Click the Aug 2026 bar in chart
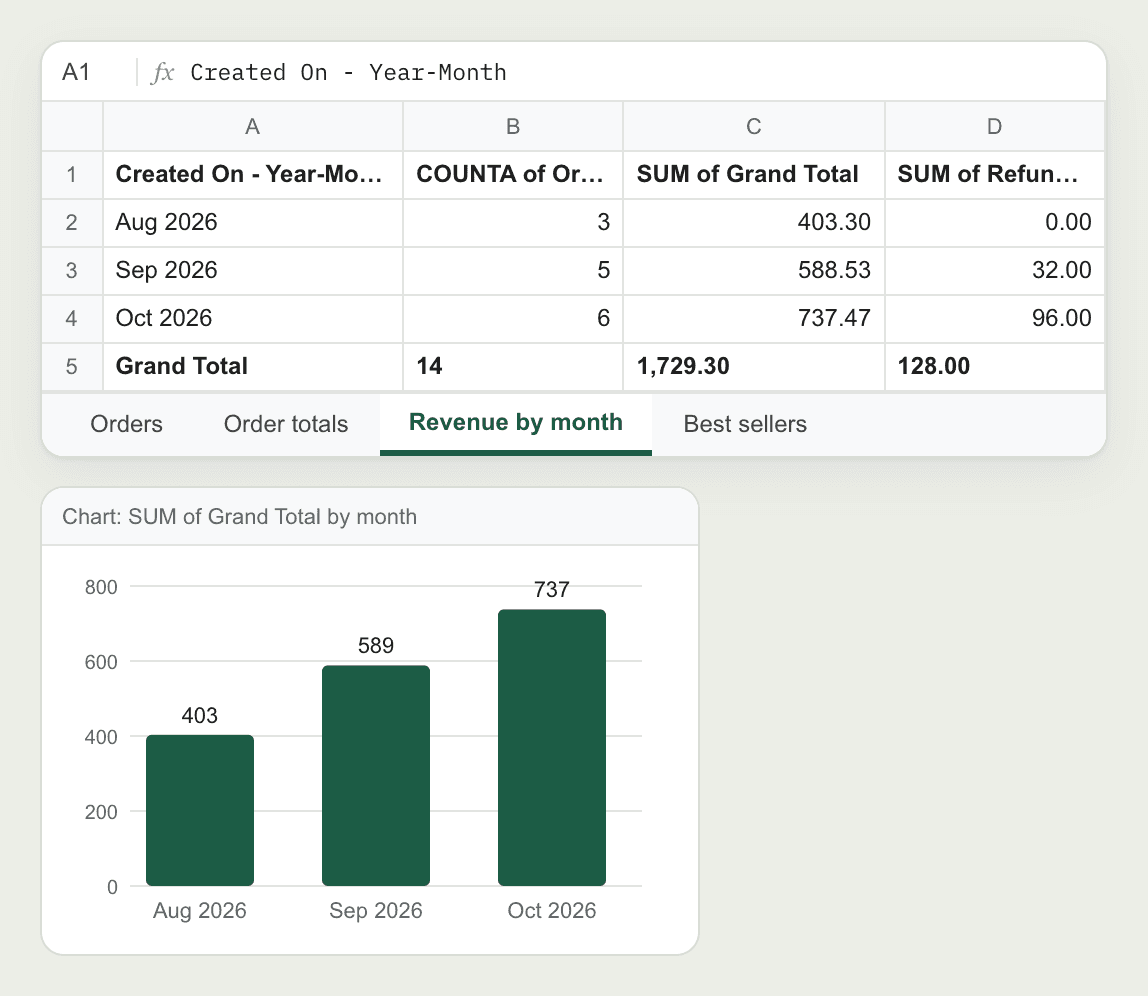Image resolution: width=1148 pixels, height=996 pixels. pyautogui.click(x=200, y=811)
